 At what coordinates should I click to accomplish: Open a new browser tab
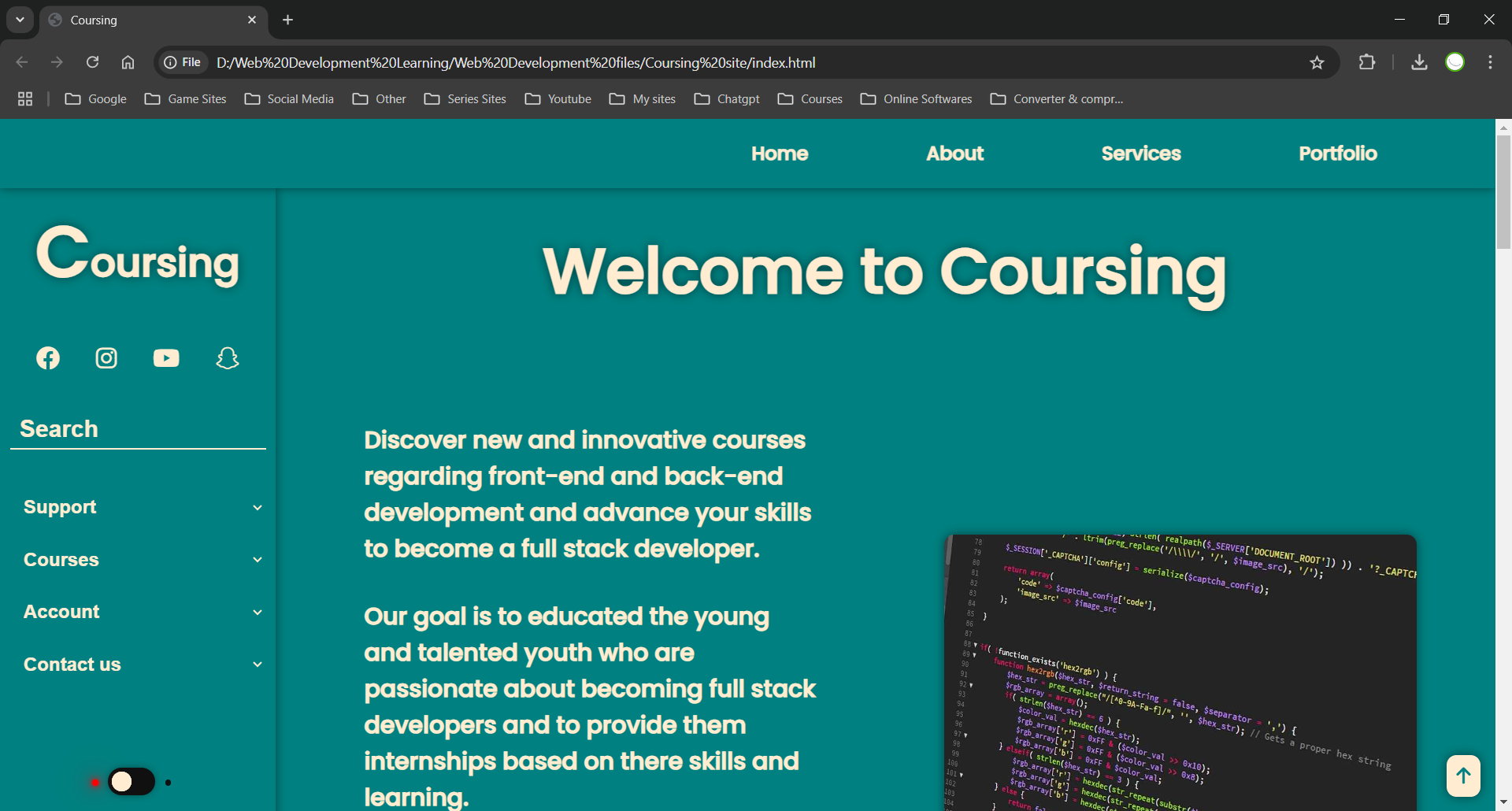pos(288,20)
